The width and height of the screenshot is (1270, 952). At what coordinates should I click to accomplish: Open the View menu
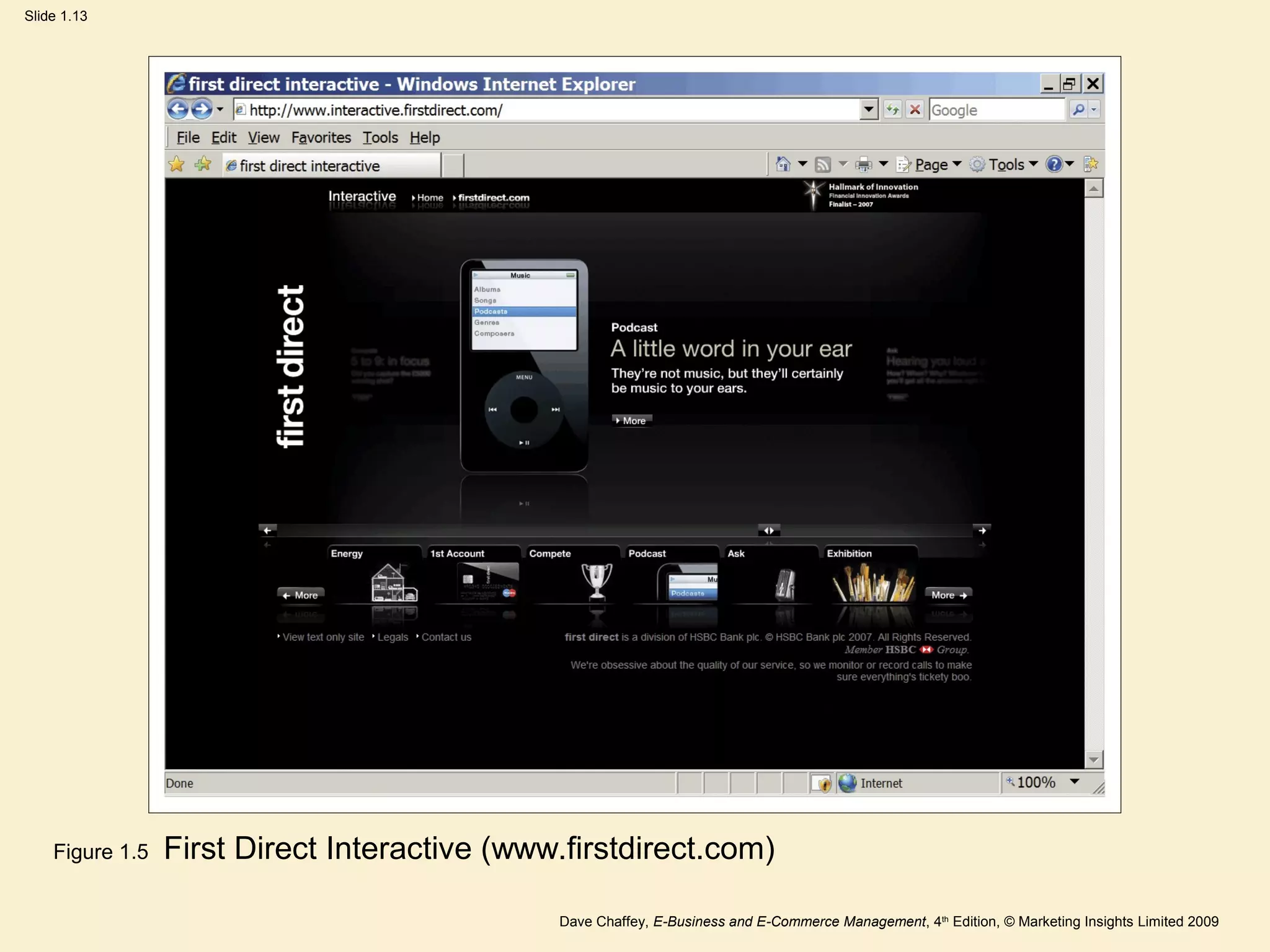(264, 138)
